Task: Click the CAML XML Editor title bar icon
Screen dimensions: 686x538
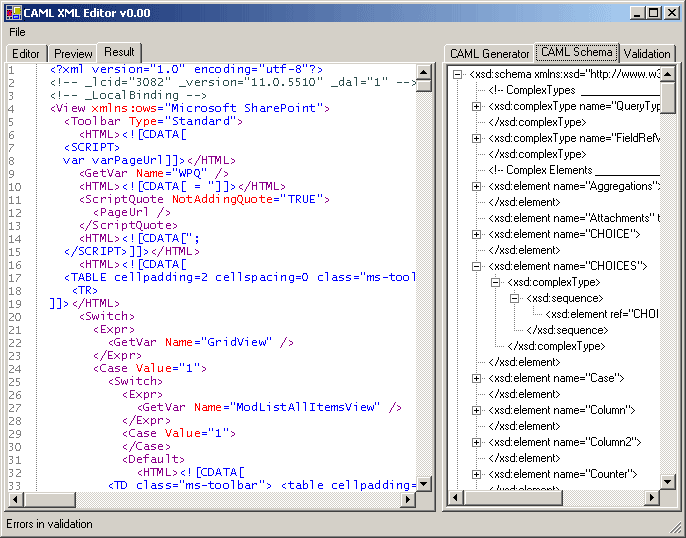Action: (x=14, y=13)
